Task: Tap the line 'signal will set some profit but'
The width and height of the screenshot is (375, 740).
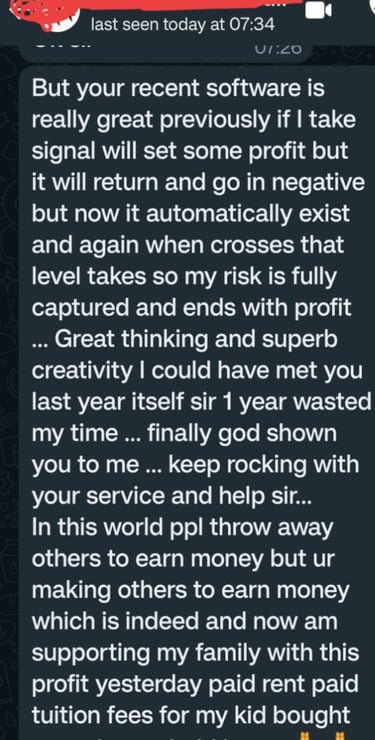Action: tap(190, 151)
